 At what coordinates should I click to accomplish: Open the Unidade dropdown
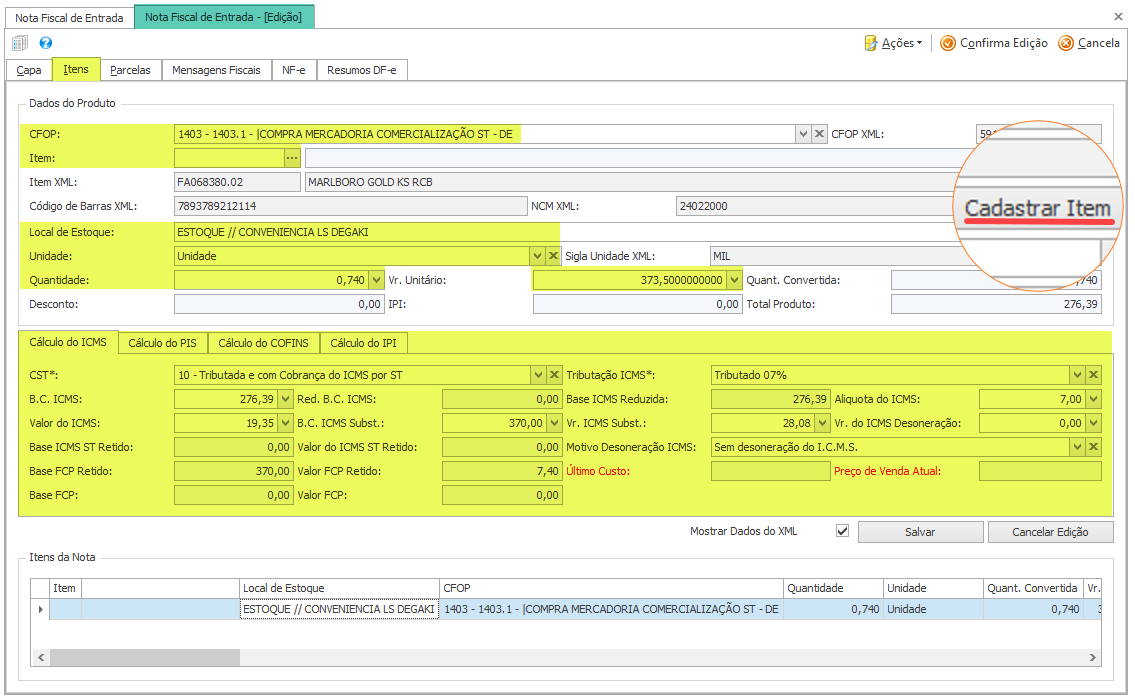[538, 256]
